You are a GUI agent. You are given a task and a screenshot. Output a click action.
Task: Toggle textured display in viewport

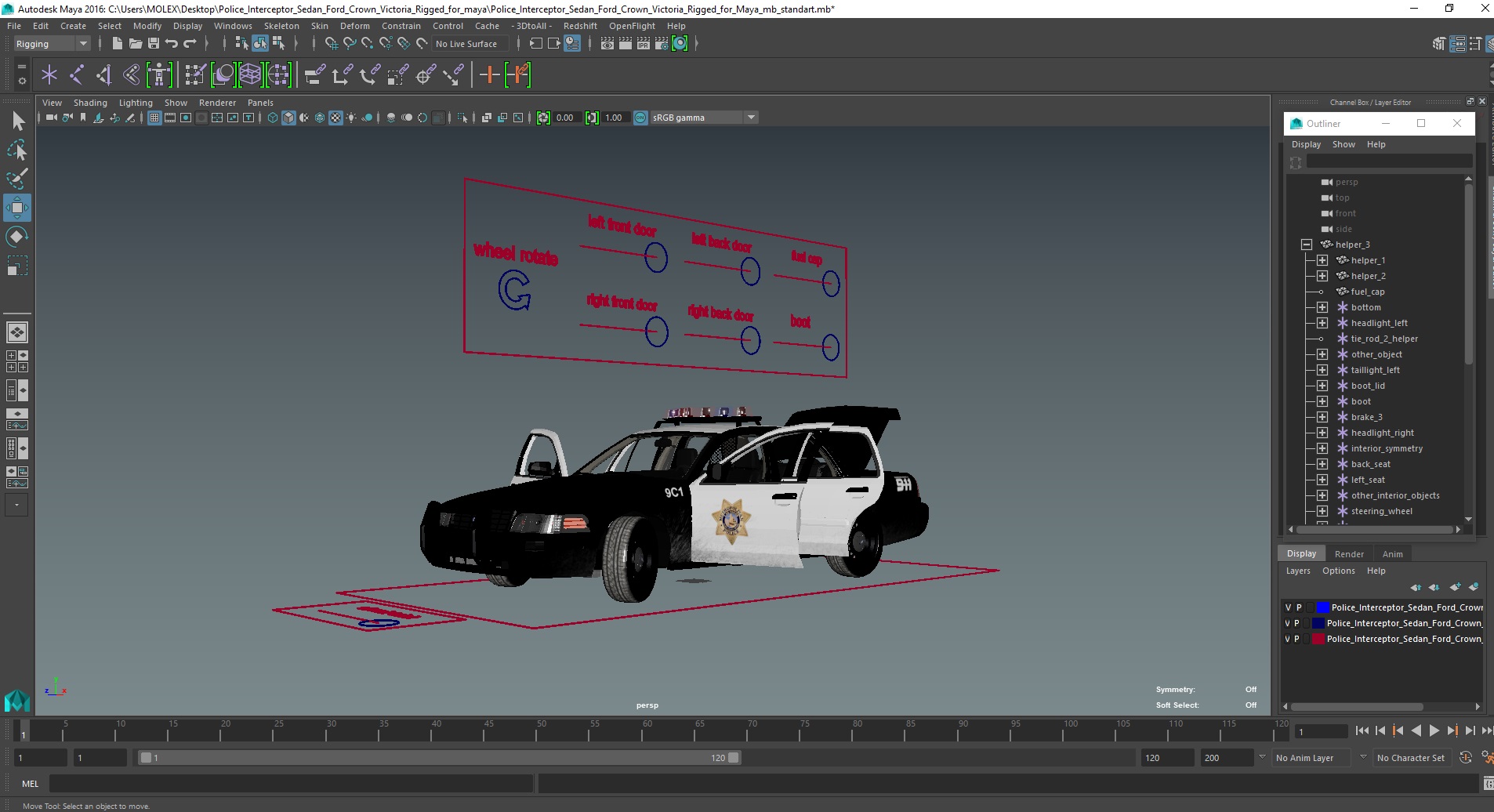[x=335, y=118]
